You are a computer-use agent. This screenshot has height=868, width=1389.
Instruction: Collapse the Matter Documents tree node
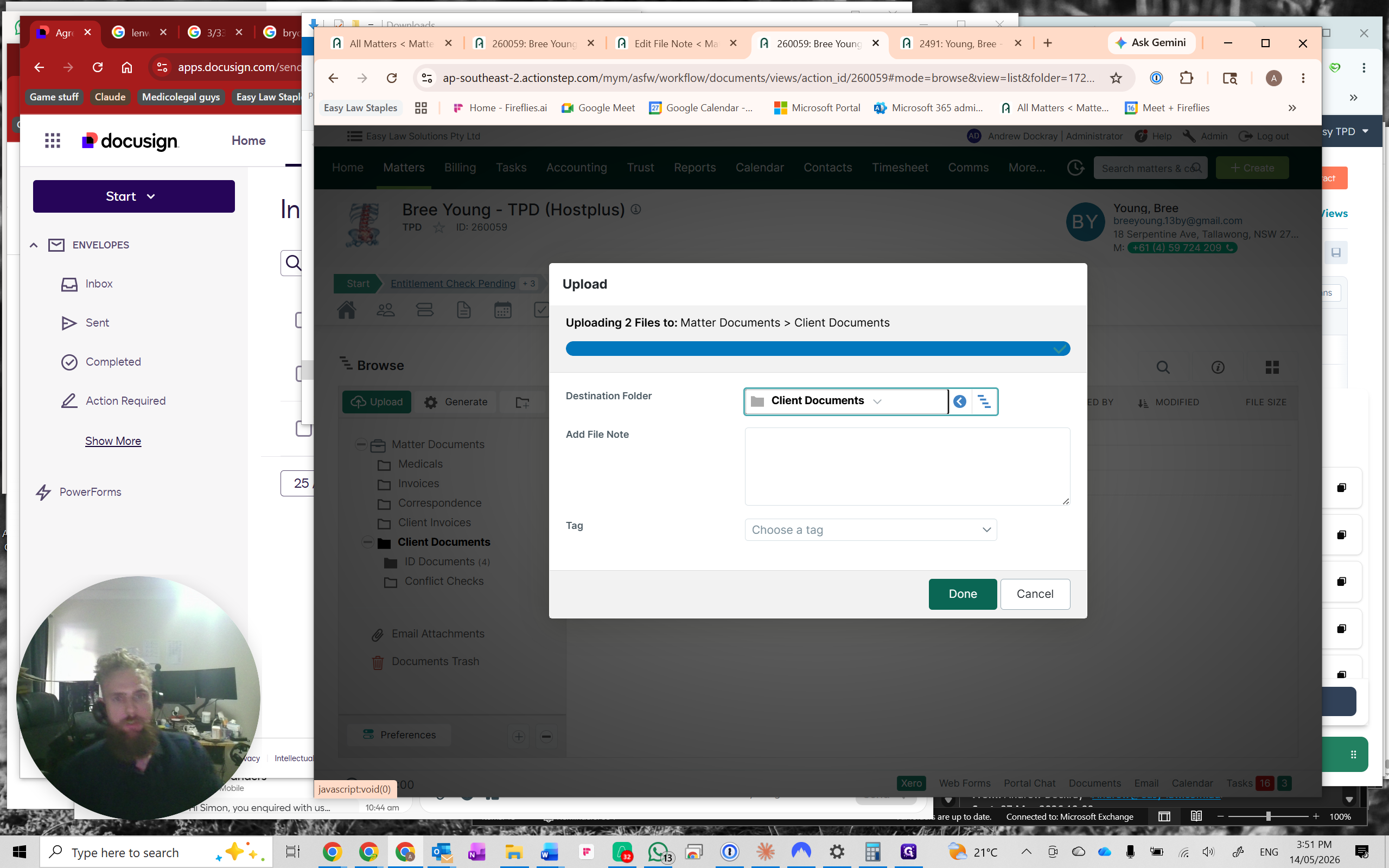pos(360,444)
